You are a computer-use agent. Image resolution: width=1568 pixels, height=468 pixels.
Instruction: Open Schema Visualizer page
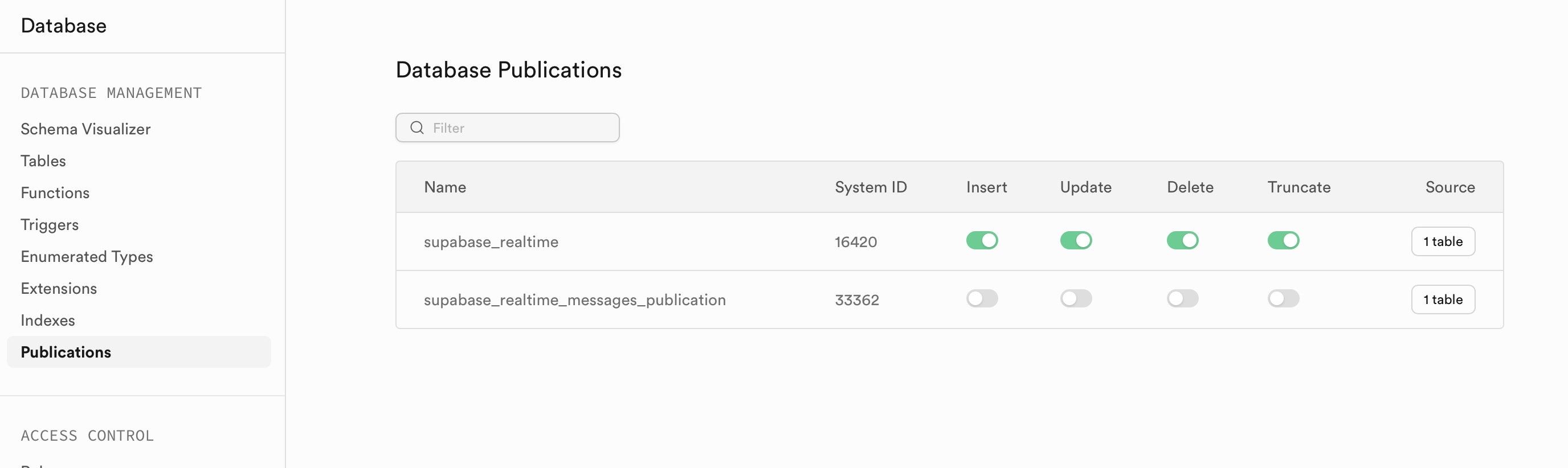coord(85,129)
